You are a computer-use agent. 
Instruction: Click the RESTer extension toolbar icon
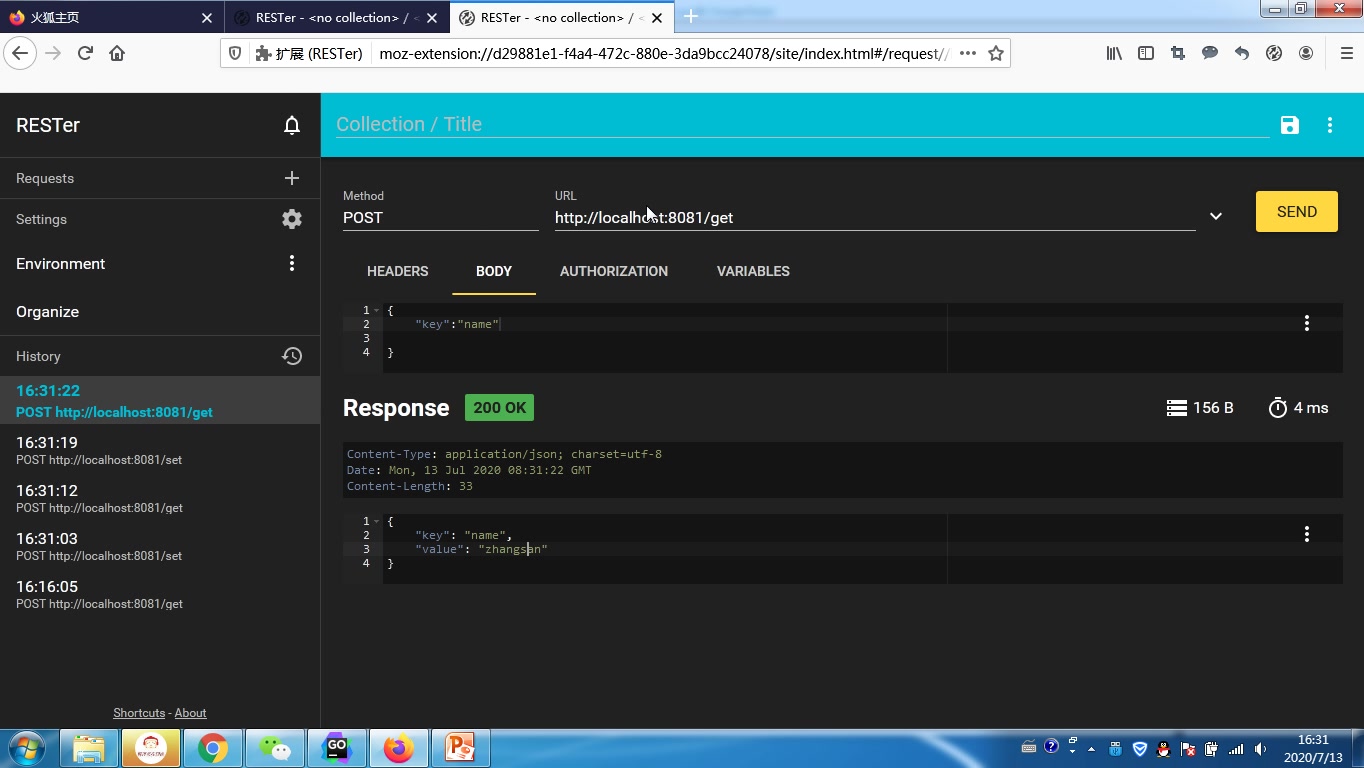[x=1274, y=53]
